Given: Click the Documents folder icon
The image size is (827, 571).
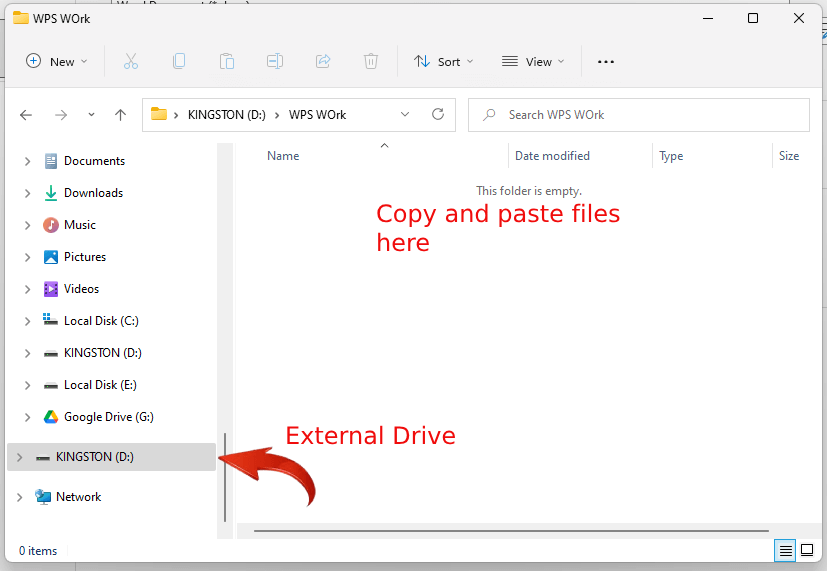Looking at the screenshot, I should pos(51,161).
